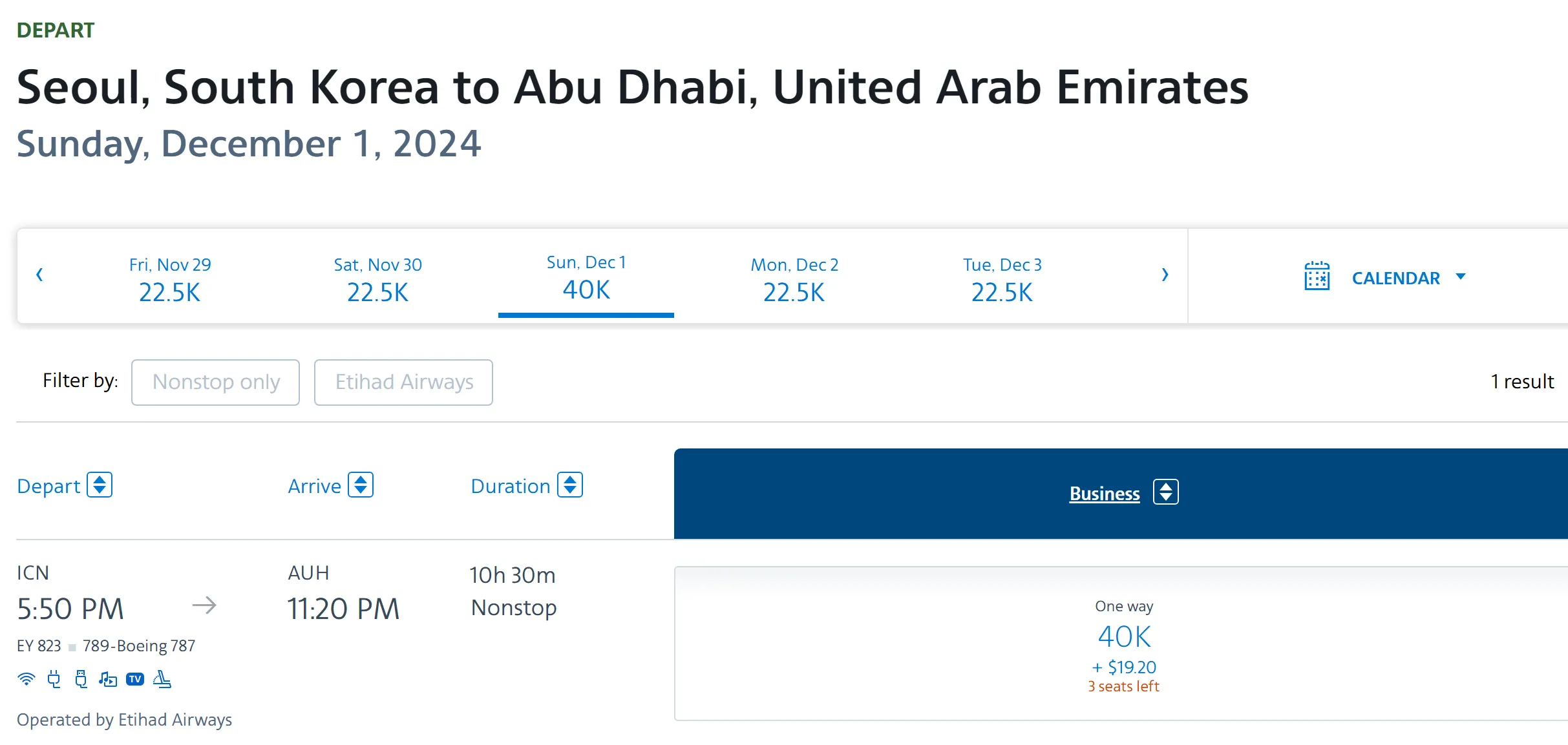Sort results by Duration
Image resolution: width=1568 pixels, height=745 pixels.
[570, 485]
